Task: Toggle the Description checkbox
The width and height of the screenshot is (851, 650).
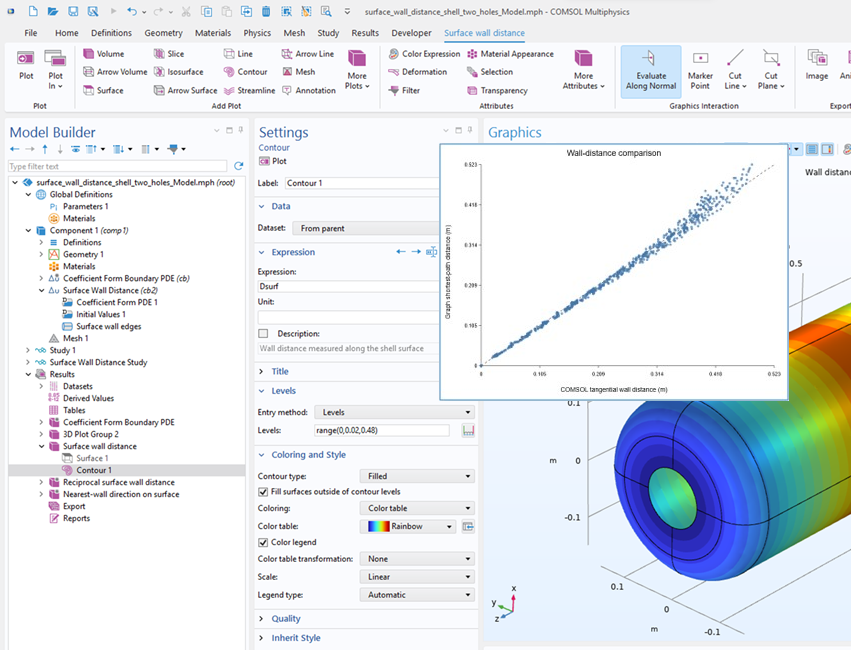Action: (263, 333)
